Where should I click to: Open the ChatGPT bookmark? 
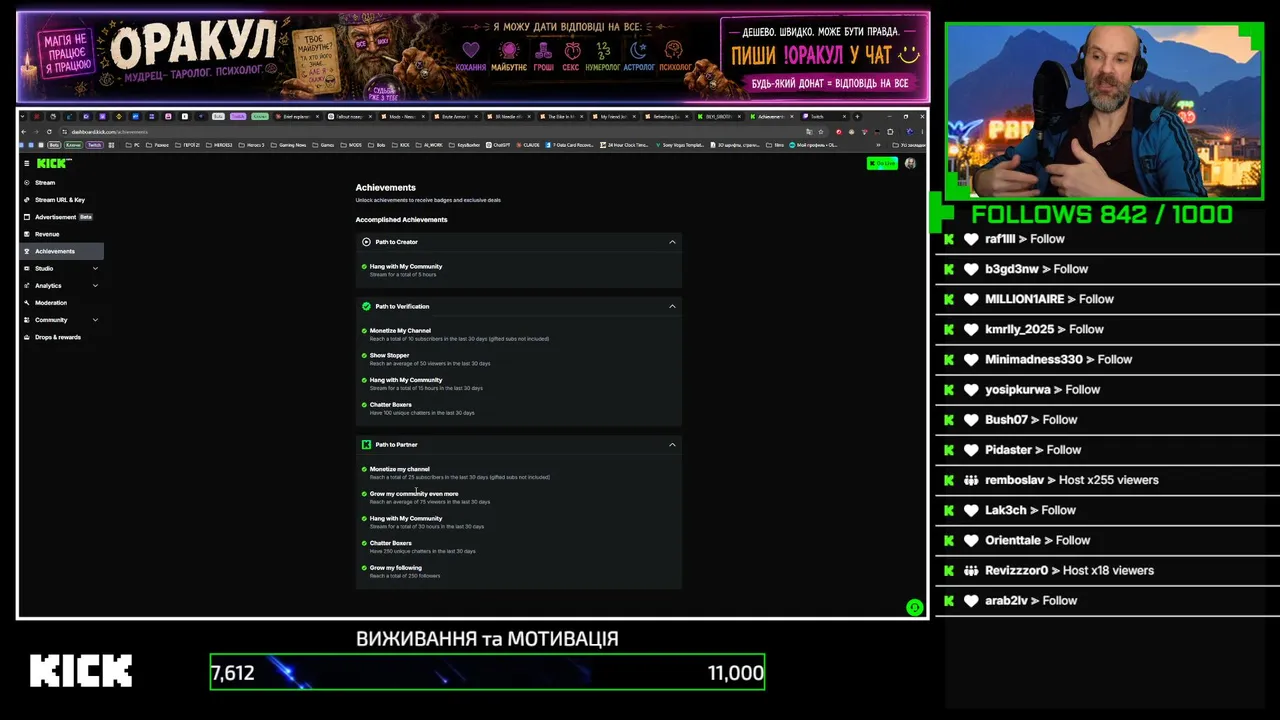(x=498, y=145)
